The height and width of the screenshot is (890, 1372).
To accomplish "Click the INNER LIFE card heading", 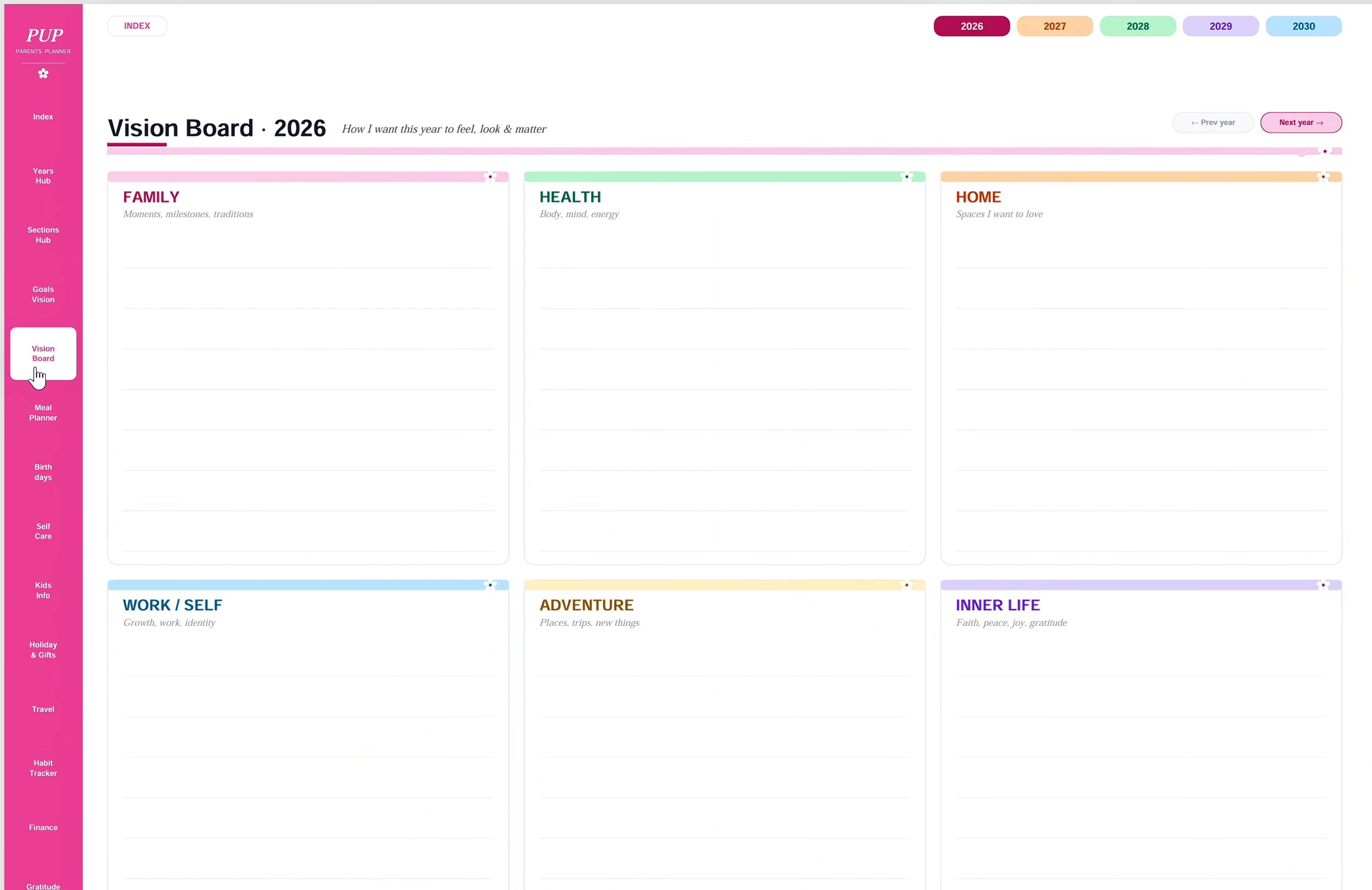I will click(x=998, y=605).
